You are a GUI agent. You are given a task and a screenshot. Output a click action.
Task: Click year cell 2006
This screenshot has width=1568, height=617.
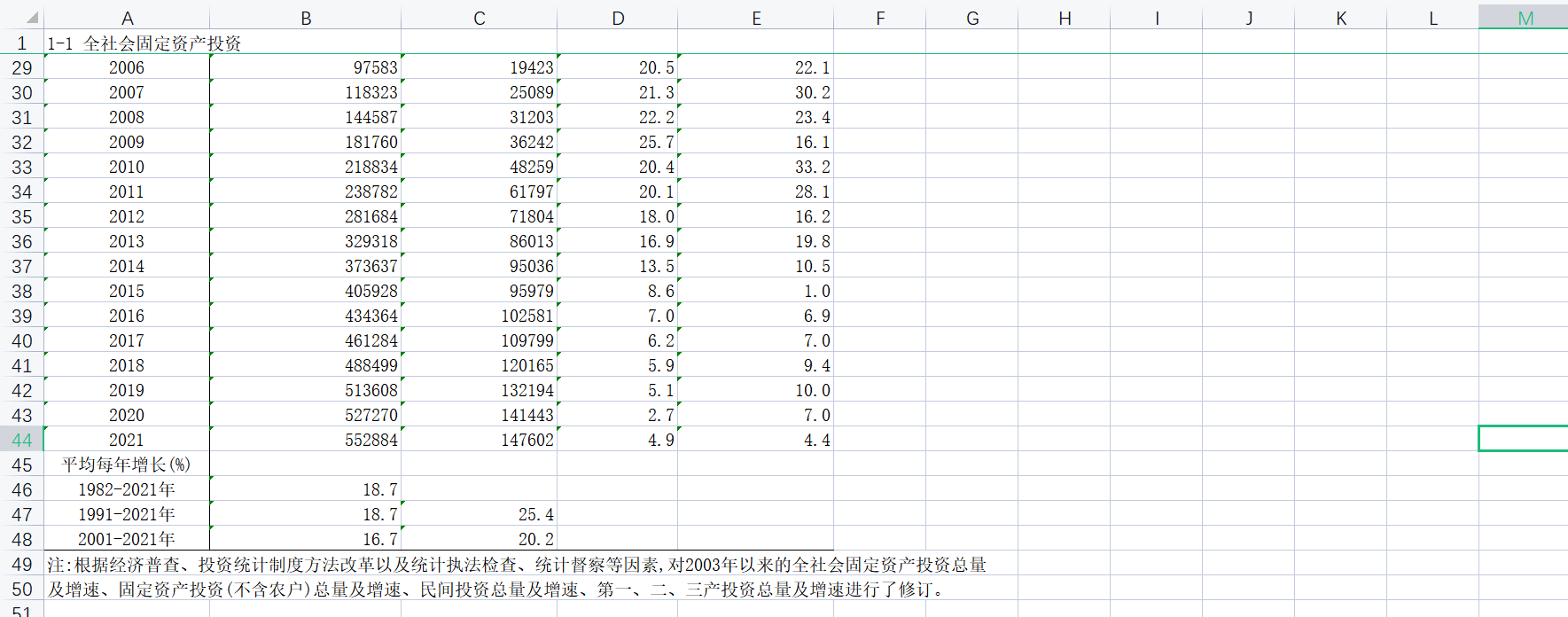(127, 67)
